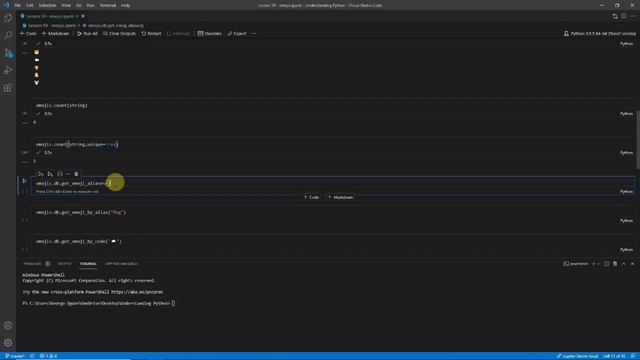Open the Search view in activity bar

[8, 36]
